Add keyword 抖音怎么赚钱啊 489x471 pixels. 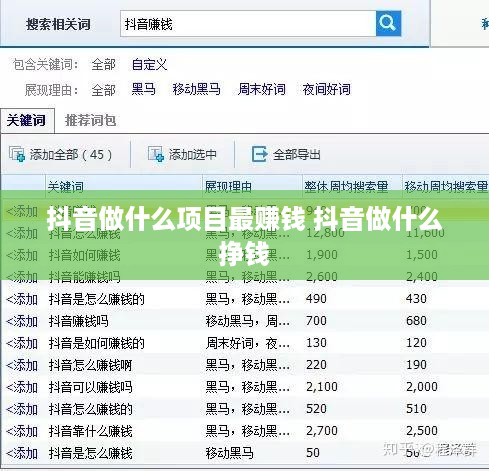pyautogui.click(x=22, y=365)
